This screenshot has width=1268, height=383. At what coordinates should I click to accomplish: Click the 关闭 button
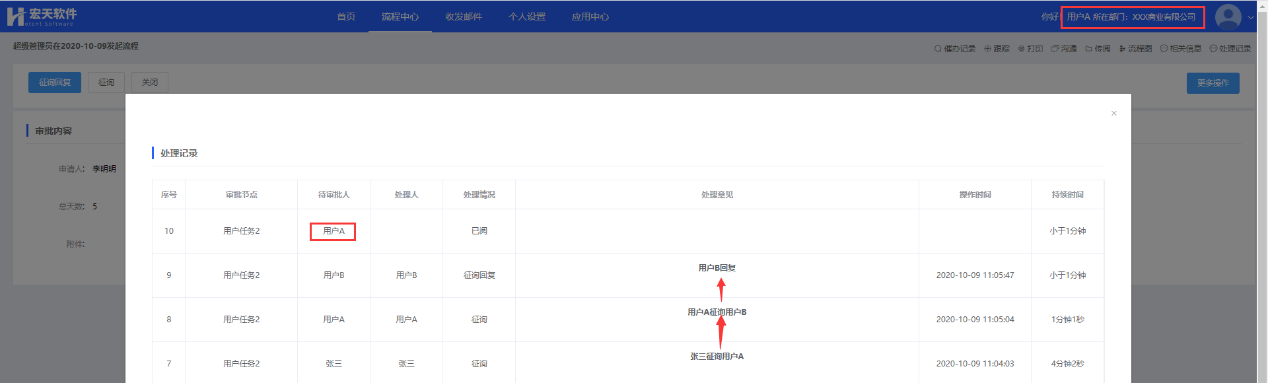point(150,83)
